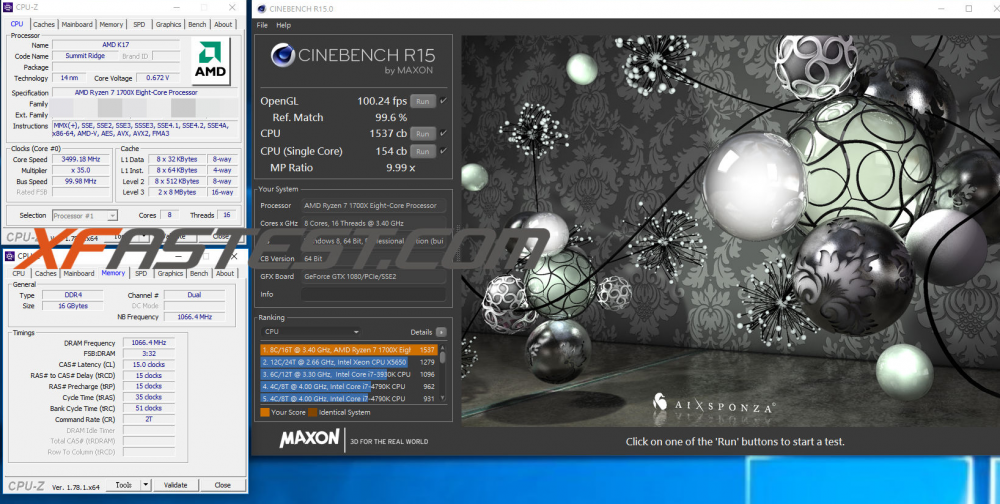Select Core i7-3930K ranking entry
1000x504 pixels.
tap(349, 374)
